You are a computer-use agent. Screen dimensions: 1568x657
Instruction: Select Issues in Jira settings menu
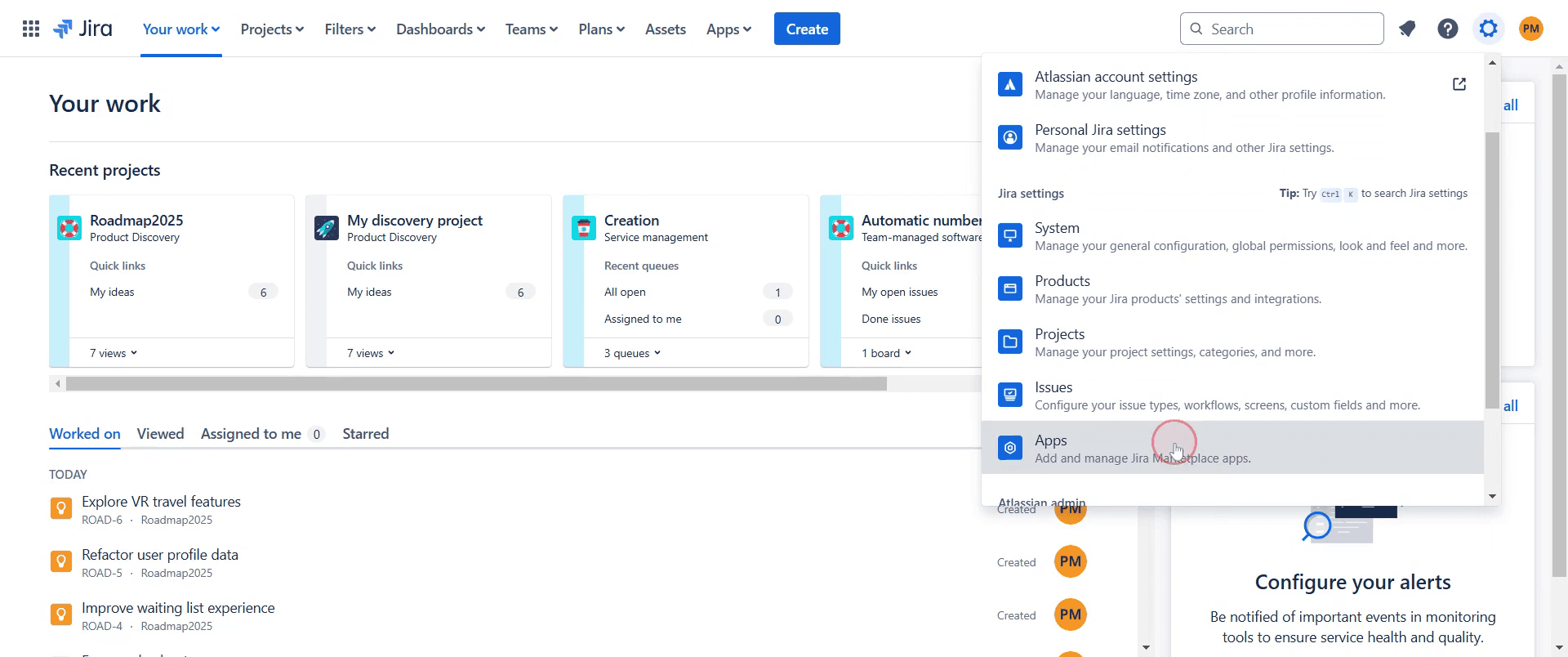1232,395
